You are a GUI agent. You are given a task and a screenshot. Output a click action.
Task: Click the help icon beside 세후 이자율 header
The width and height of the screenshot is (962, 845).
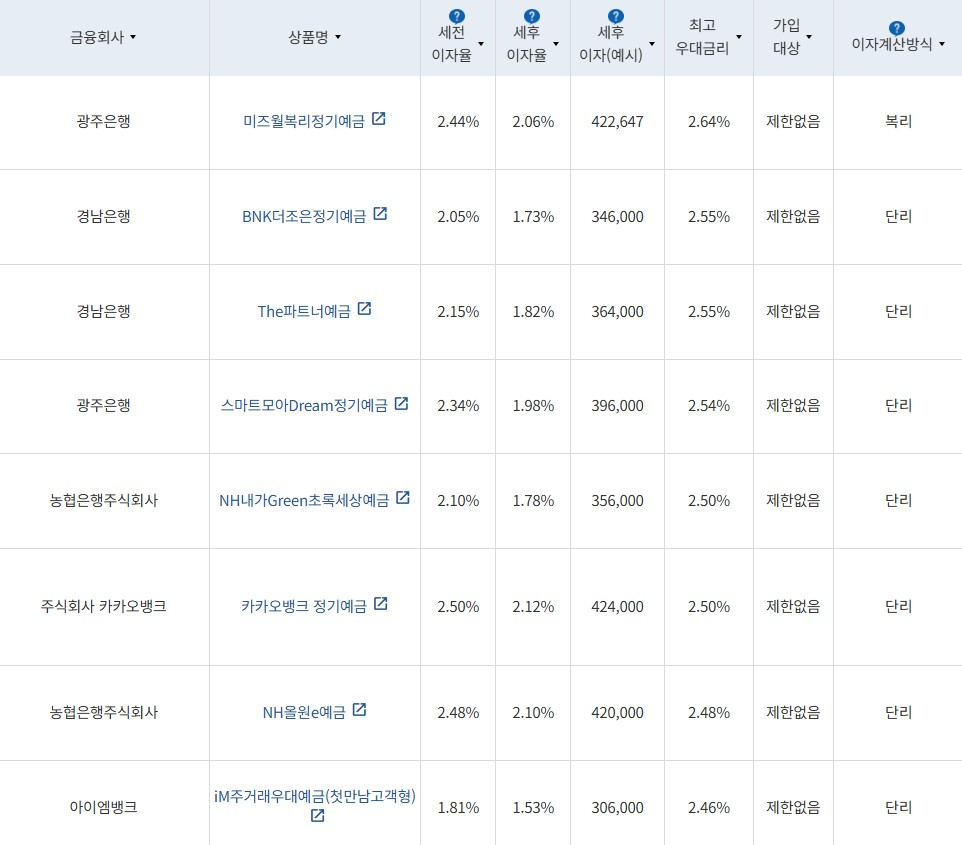[530, 15]
